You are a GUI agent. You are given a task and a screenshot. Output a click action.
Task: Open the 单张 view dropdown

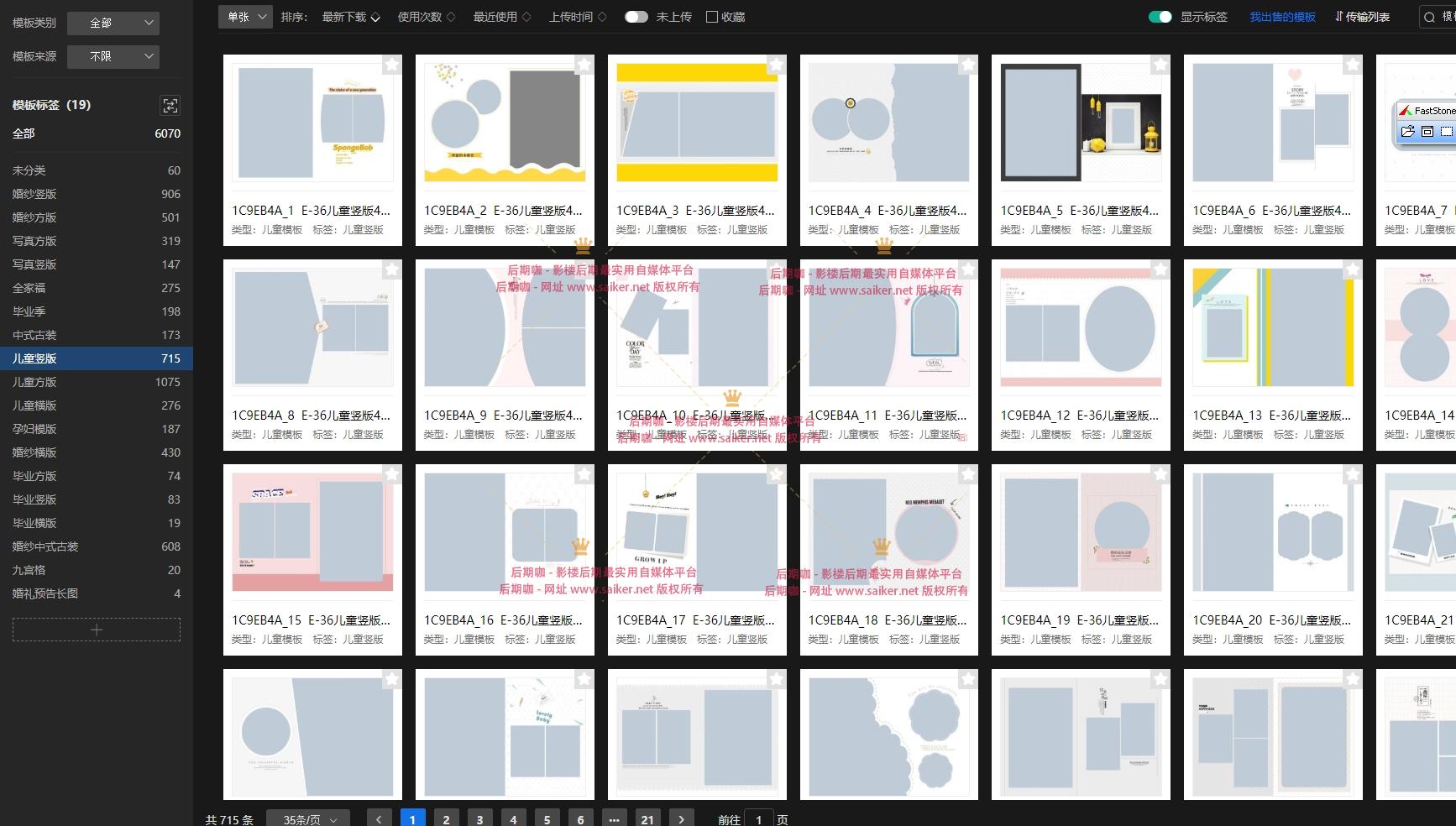[245, 17]
